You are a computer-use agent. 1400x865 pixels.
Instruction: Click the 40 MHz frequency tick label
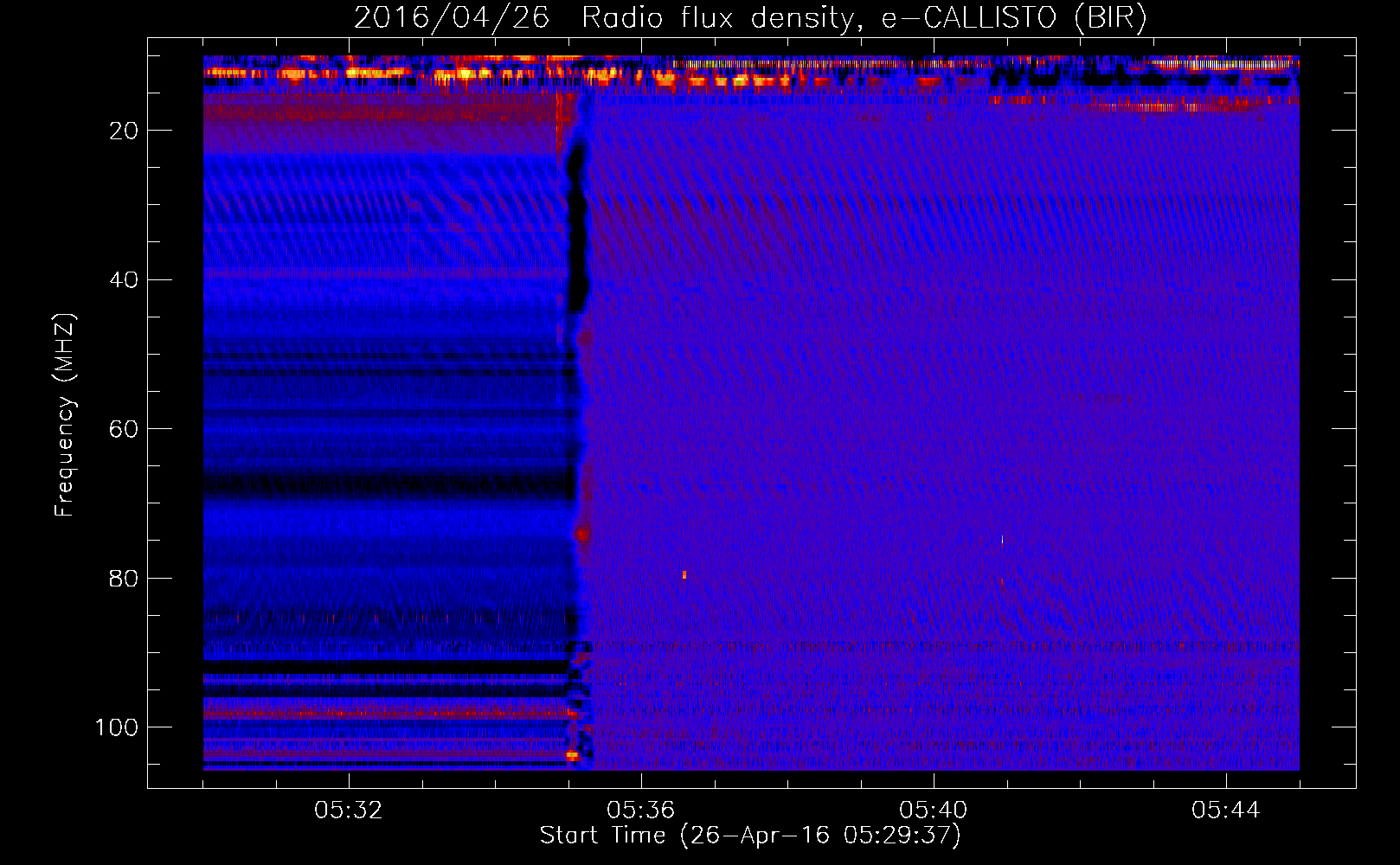[x=125, y=280]
